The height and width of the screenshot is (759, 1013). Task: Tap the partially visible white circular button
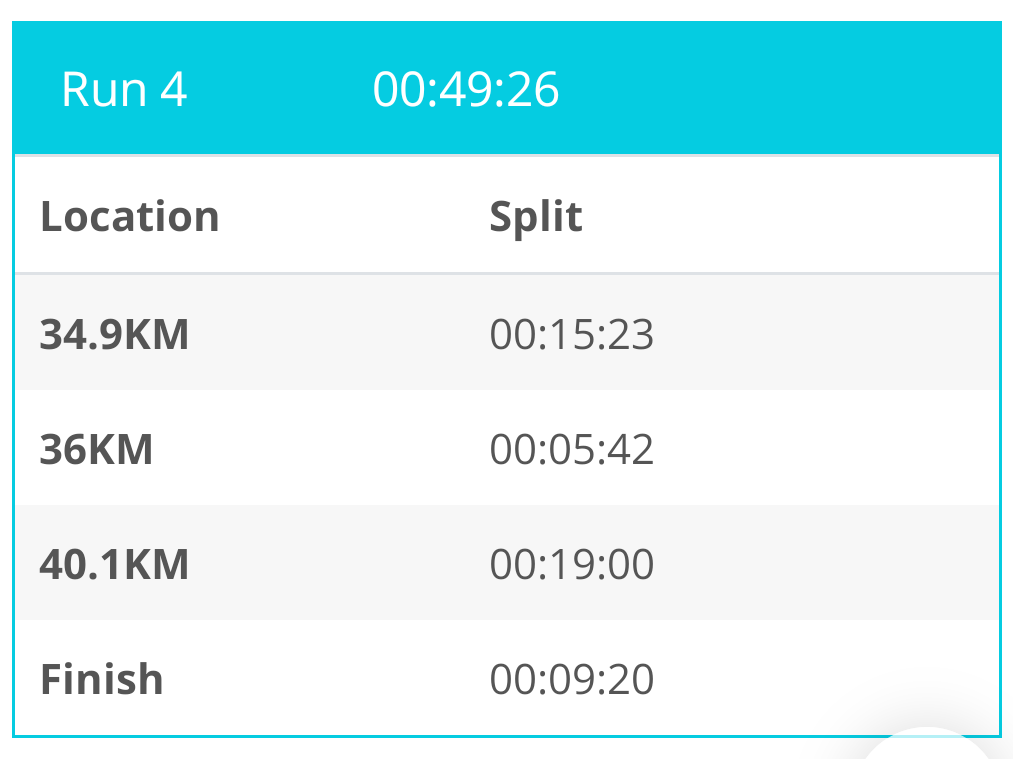[930, 746]
